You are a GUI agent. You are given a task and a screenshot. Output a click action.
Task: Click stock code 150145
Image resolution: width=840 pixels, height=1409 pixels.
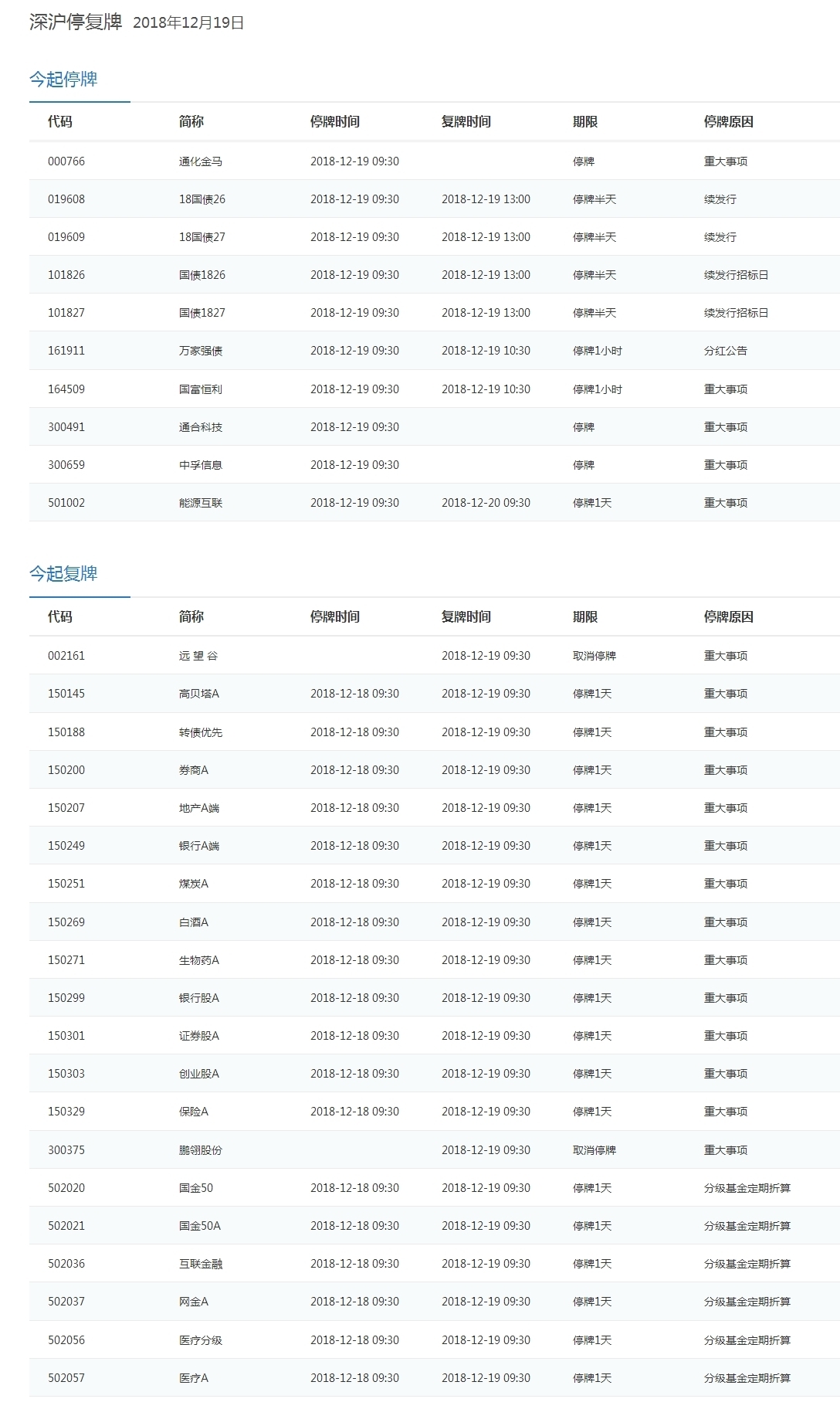pos(66,694)
